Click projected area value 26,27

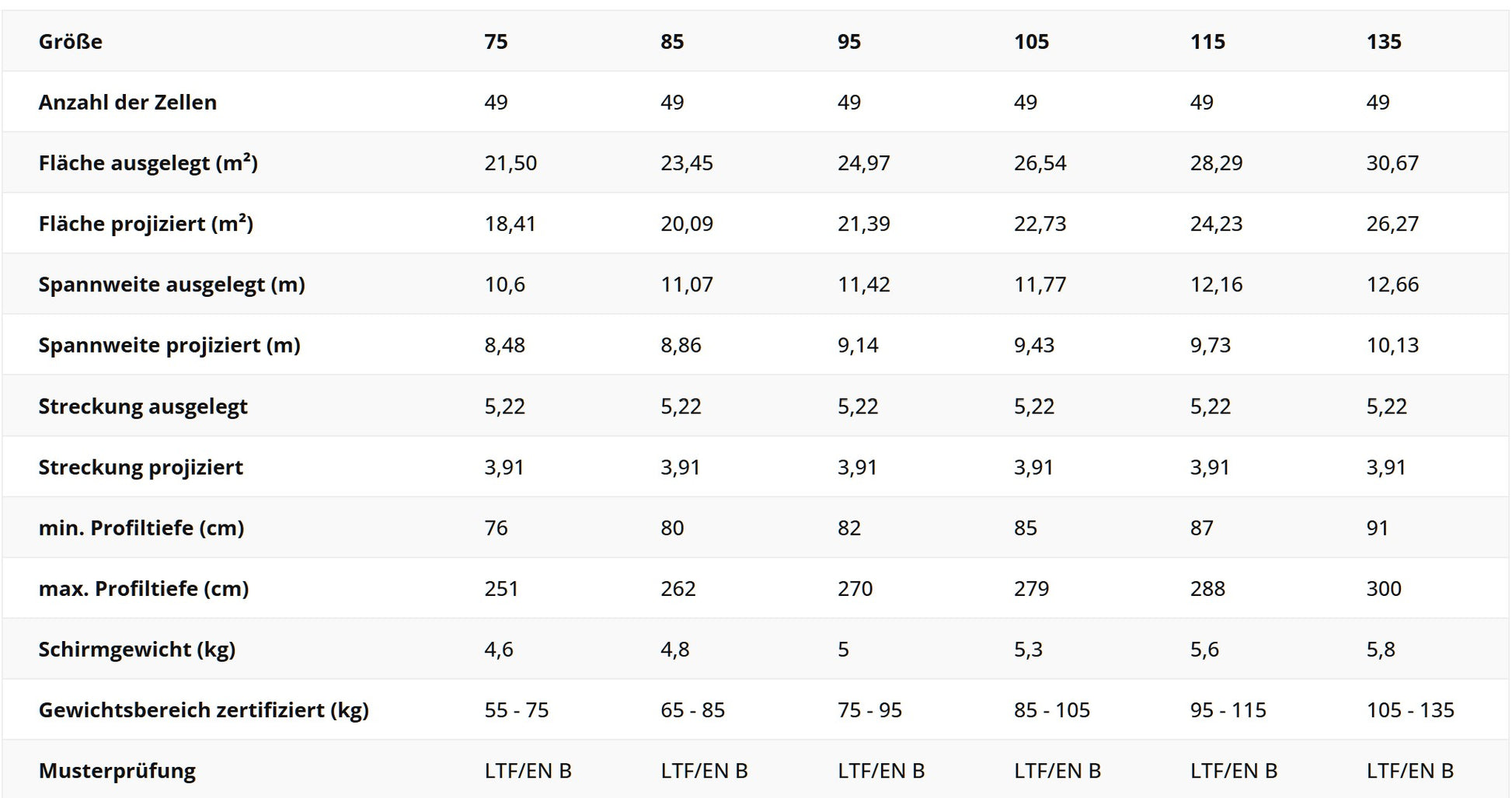[x=1392, y=224]
